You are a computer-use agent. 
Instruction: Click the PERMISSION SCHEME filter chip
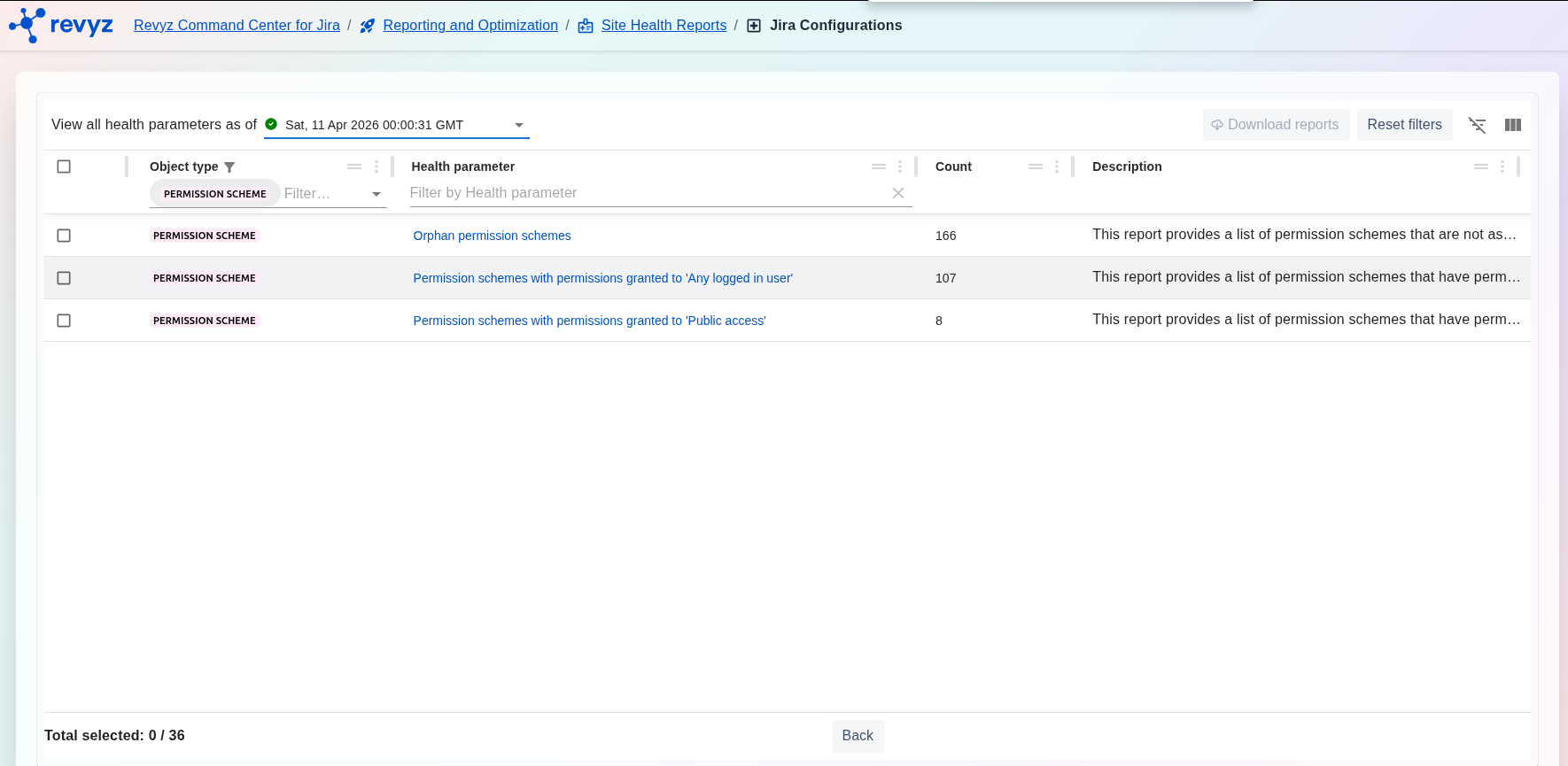point(214,194)
